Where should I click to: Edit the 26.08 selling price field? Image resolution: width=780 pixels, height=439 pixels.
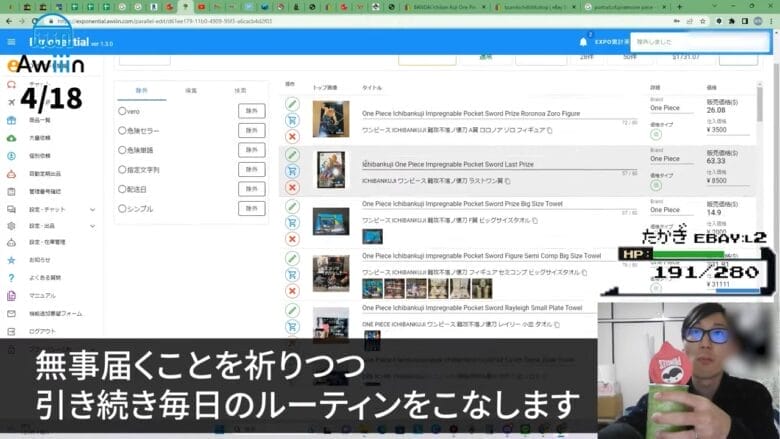728,110
